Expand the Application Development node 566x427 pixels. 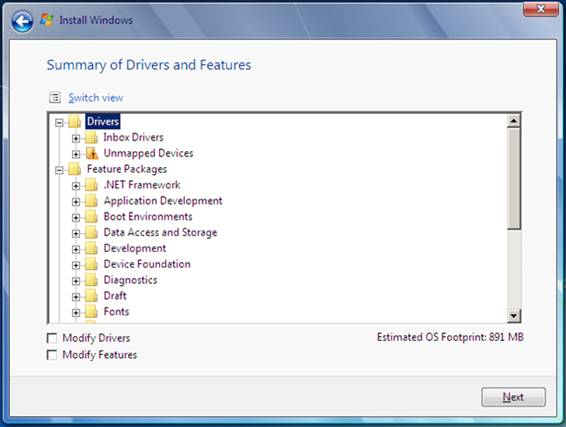(76, 202)
